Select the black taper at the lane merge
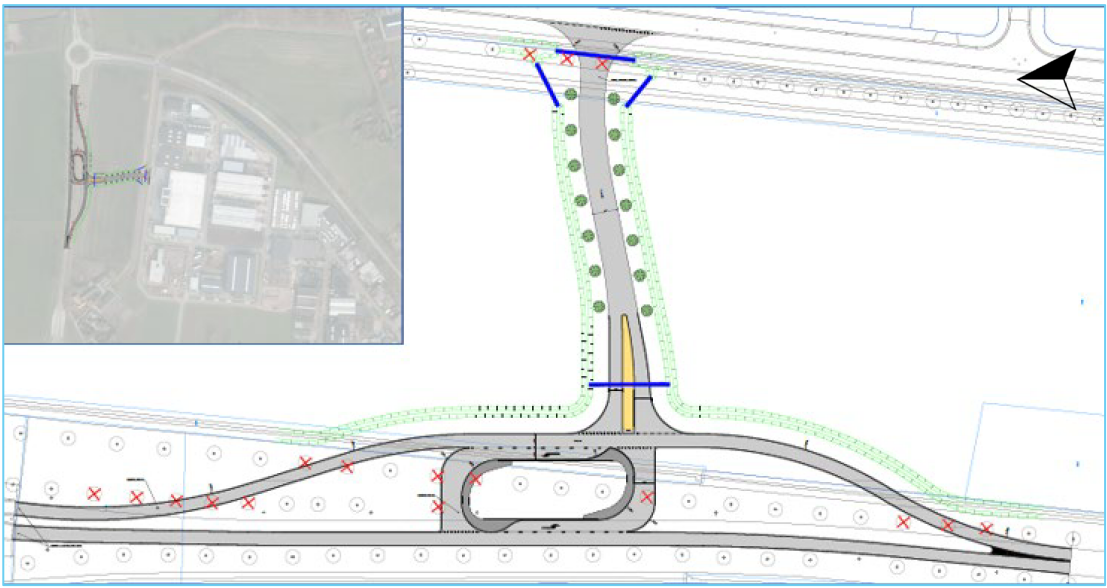 (1018, 549)
